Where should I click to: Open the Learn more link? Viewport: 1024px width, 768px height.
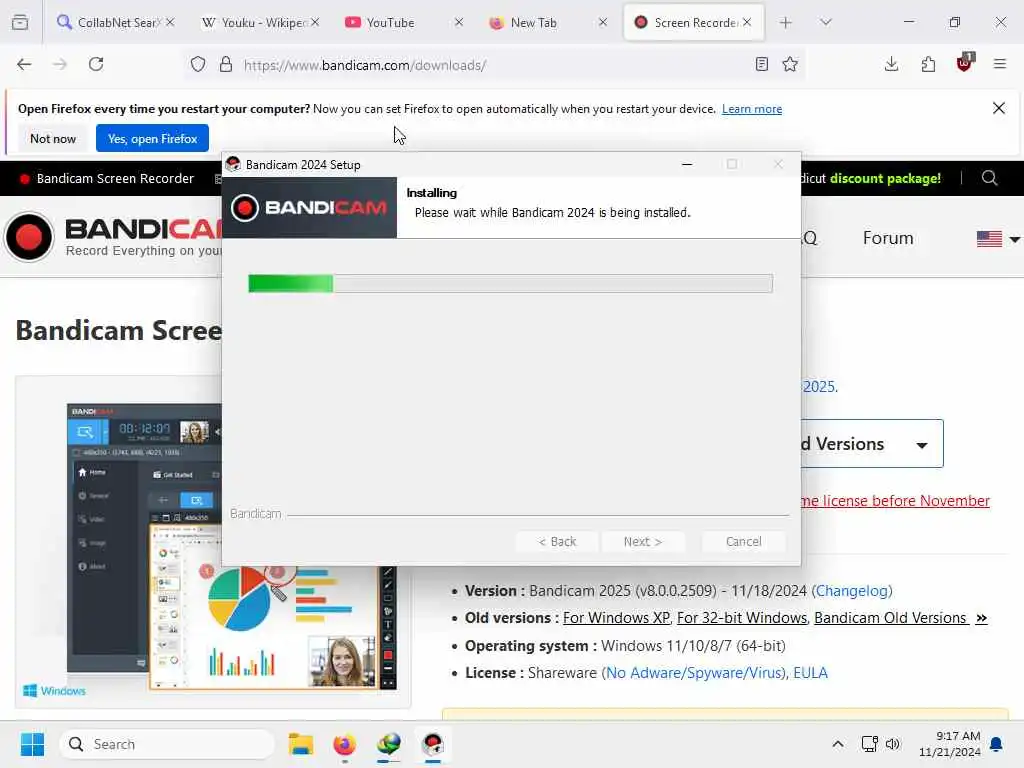pyautogui.click(x=752, y=109)
